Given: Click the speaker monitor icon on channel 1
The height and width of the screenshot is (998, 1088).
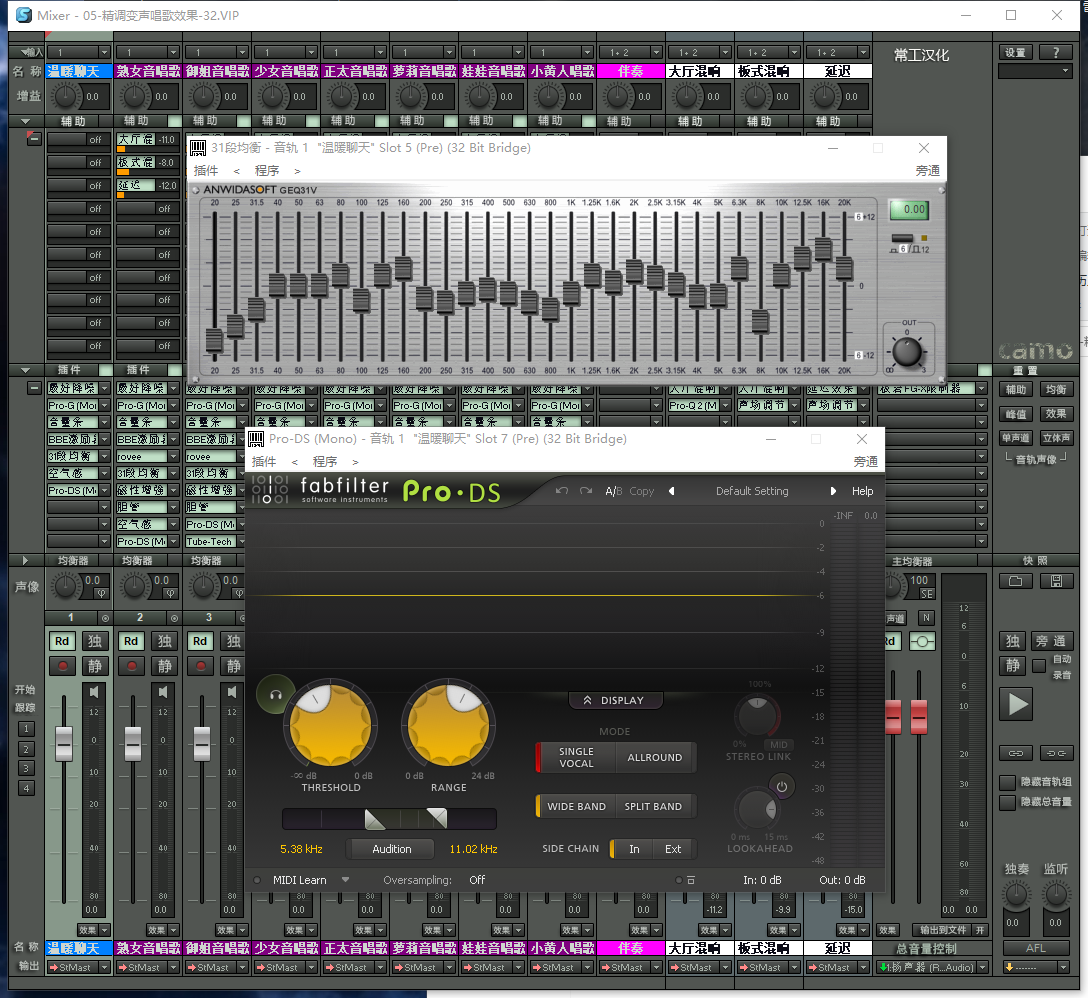Looking at the screenshot, I should point(94,692).
